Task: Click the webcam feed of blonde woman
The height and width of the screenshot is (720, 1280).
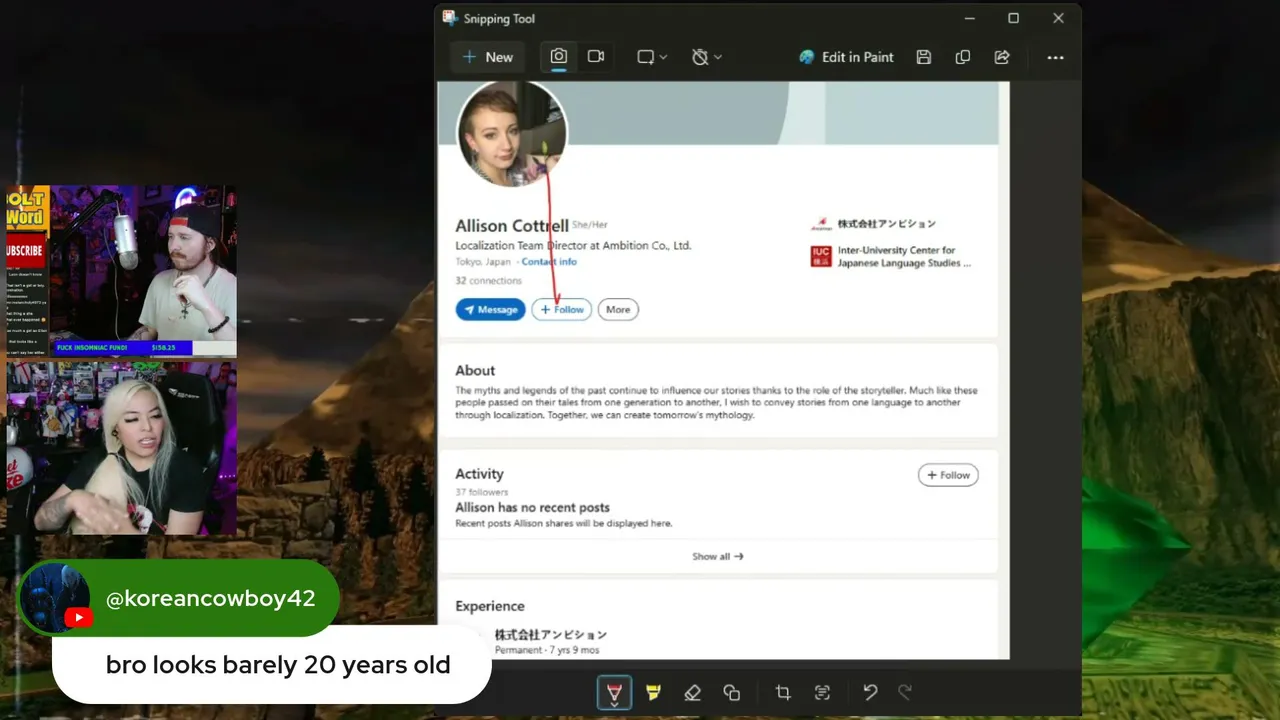Action: pos(122,448)
